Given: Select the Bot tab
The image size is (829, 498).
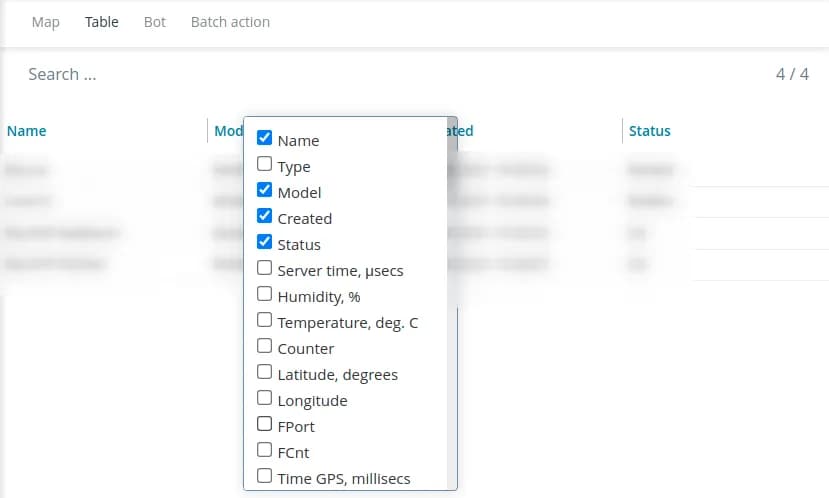Looking at the screenshot, I should (x=155, y=22).
